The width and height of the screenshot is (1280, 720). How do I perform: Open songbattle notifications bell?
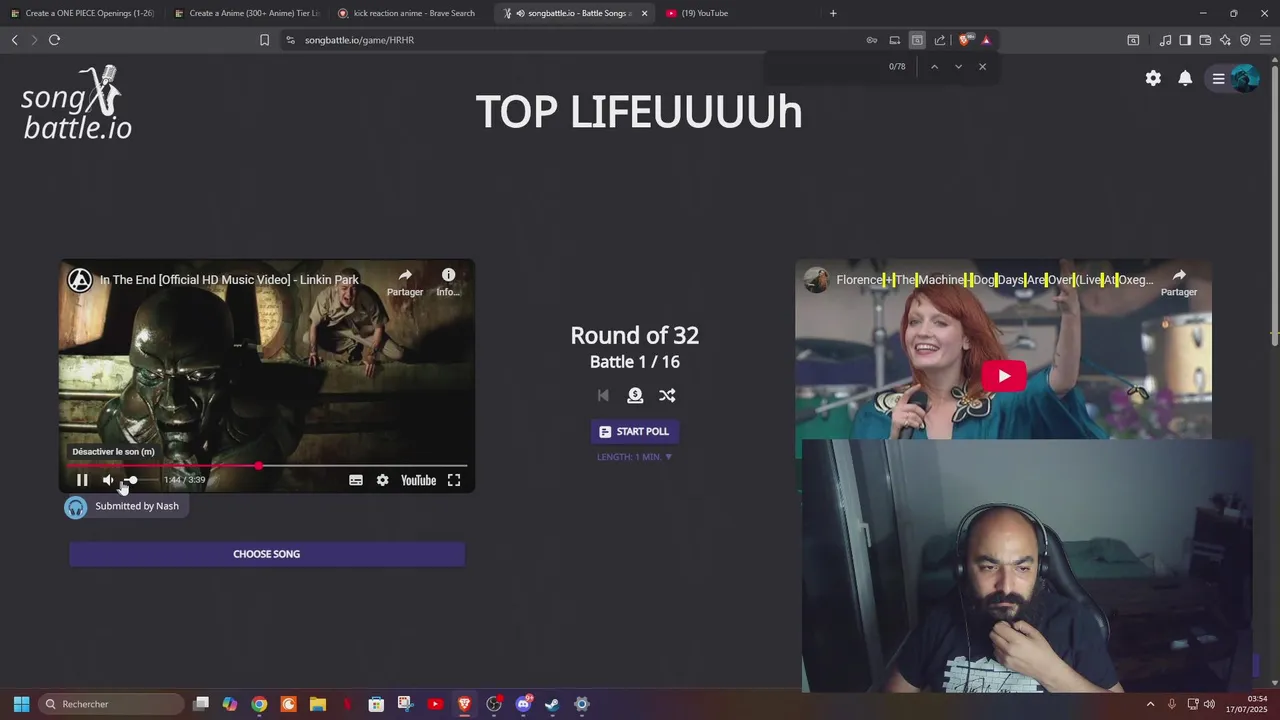coord(1185,78)
